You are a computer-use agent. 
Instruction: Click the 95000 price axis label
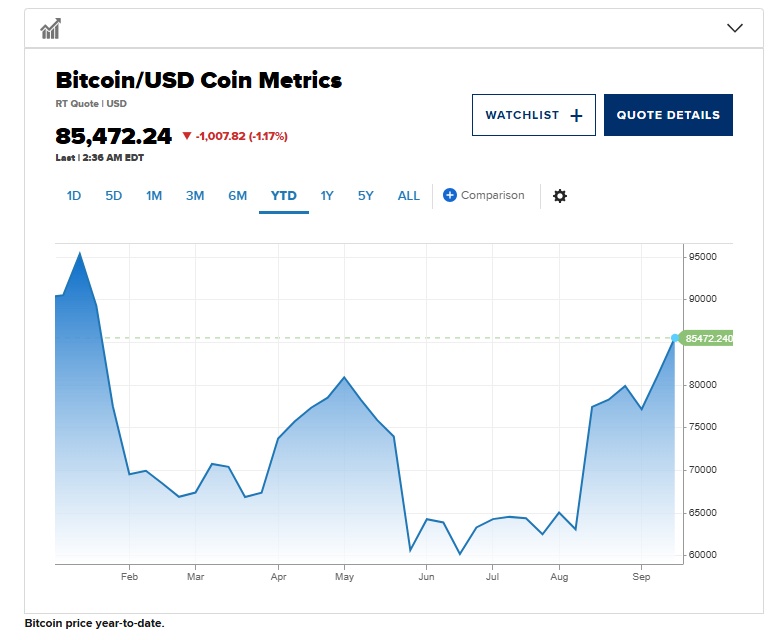pyautogui.click(x=703, y=256)
